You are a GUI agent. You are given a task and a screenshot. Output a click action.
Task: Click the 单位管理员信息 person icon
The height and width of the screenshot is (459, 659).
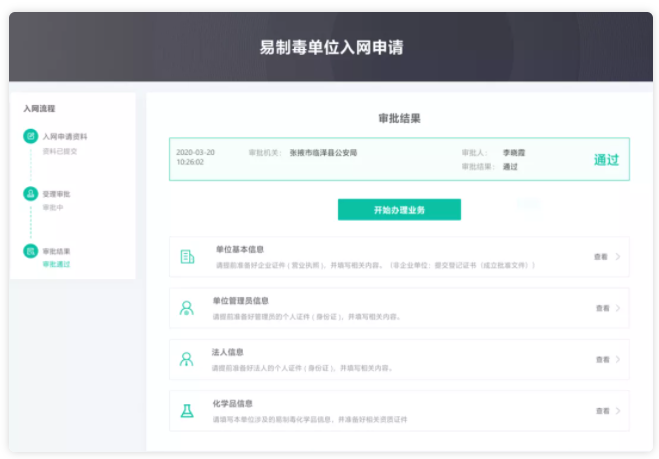click(x=187, y=308)
